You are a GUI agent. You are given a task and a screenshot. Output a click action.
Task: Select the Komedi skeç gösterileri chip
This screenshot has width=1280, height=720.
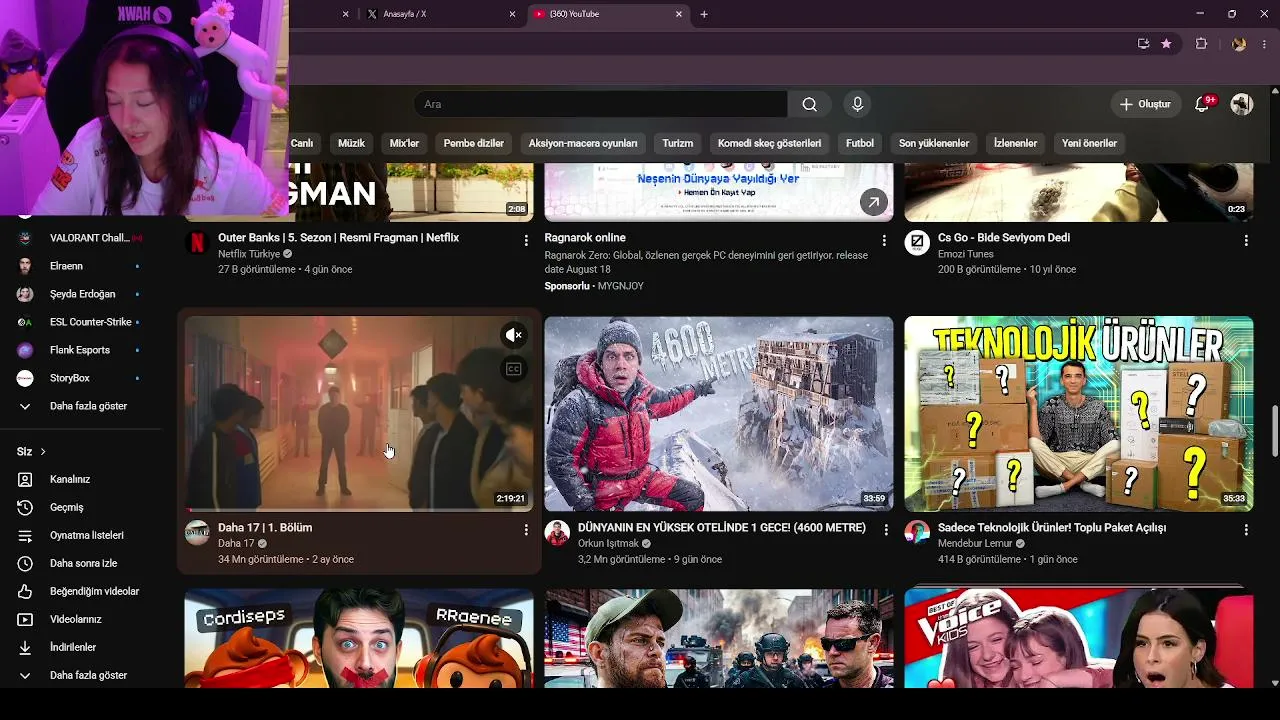coord(769,143)
